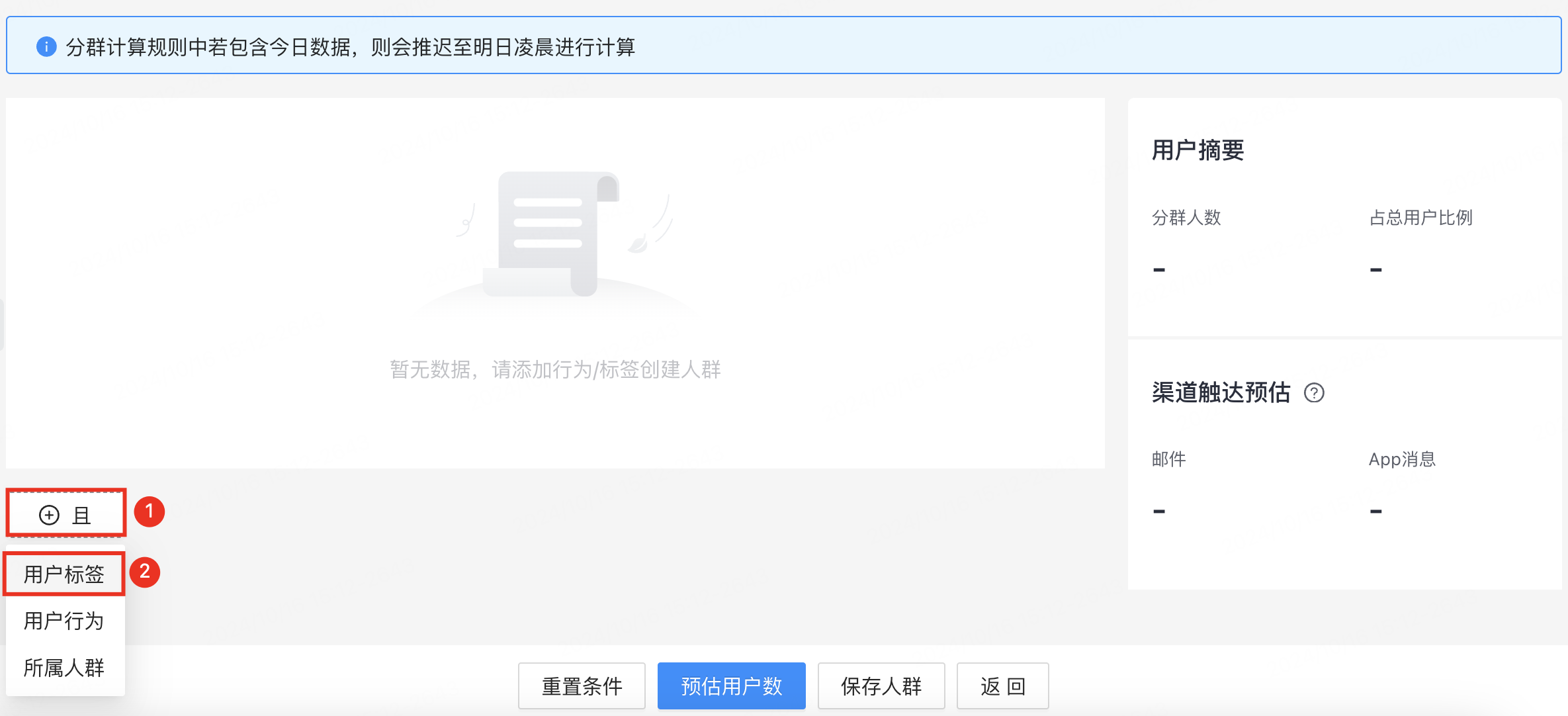Image resolution: width=1568 pixels, height=716 pixels.
Task: Click 保存人群 to save the segment
Action: (x=881, y=686)
